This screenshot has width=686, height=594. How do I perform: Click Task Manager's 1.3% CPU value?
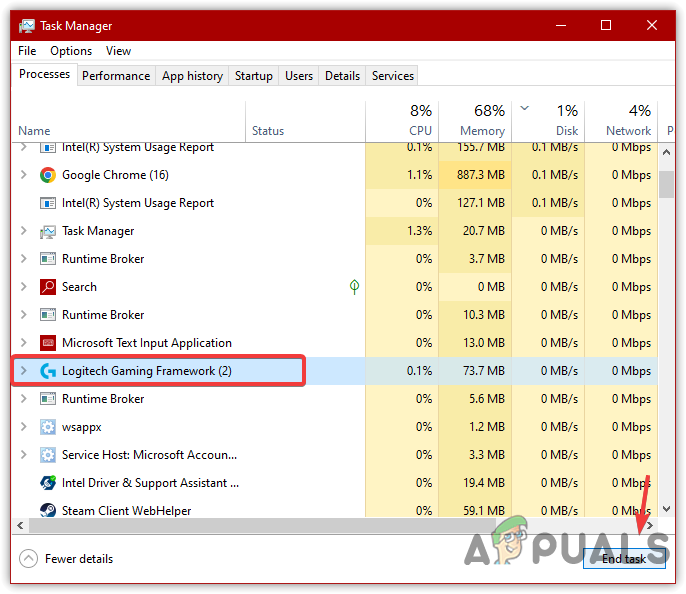pyautogui.click(x=420, y=231)
